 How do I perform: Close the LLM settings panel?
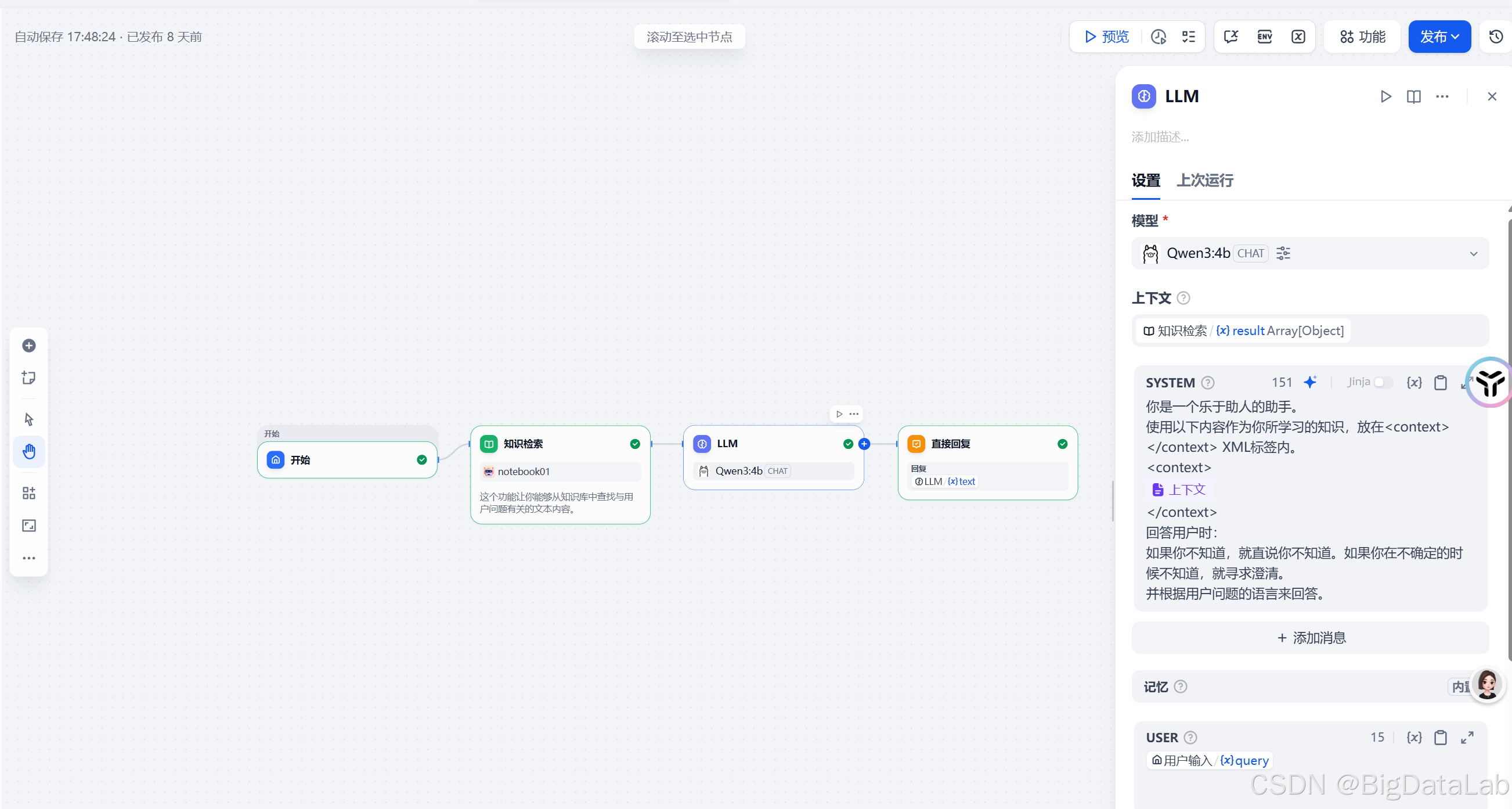coord(1492,96)
